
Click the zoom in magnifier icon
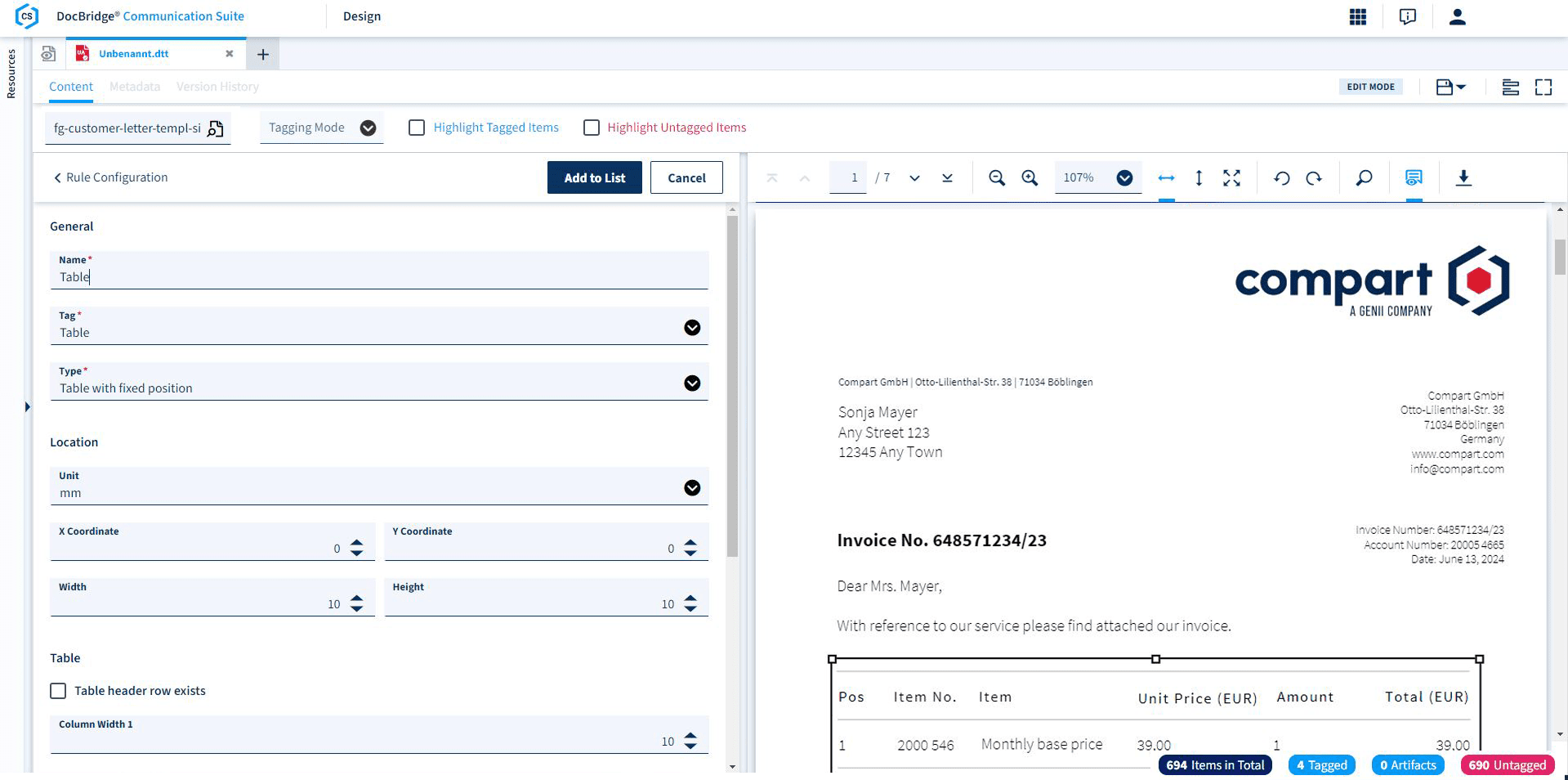[1030, 178]
